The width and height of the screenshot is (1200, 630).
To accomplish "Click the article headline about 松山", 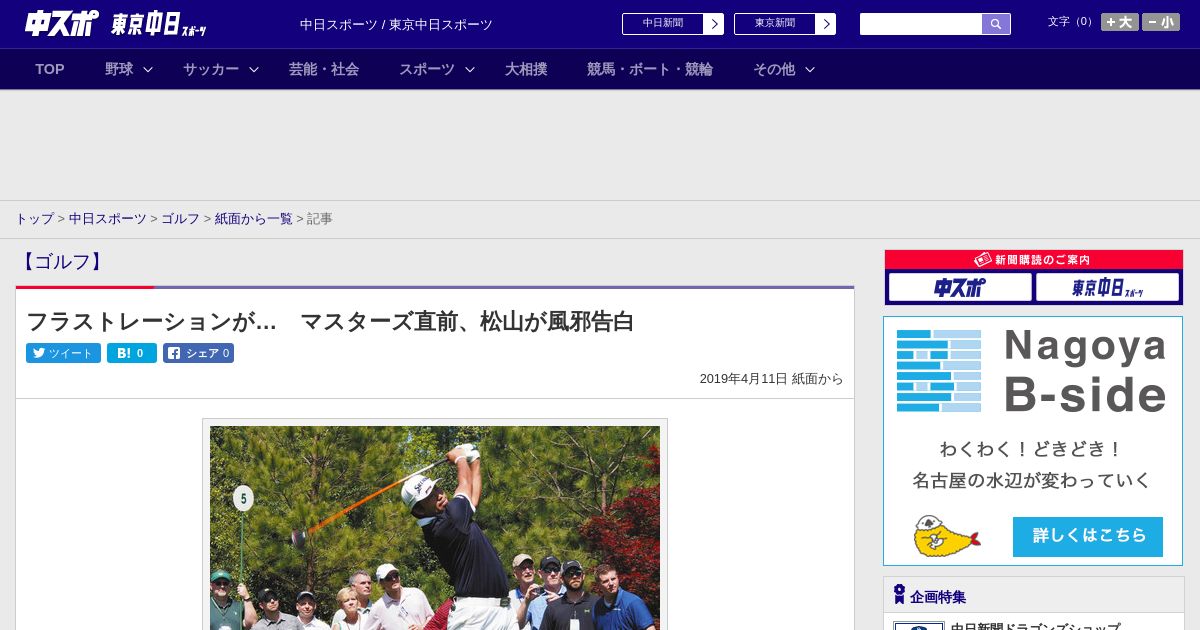I will point(330,322).
